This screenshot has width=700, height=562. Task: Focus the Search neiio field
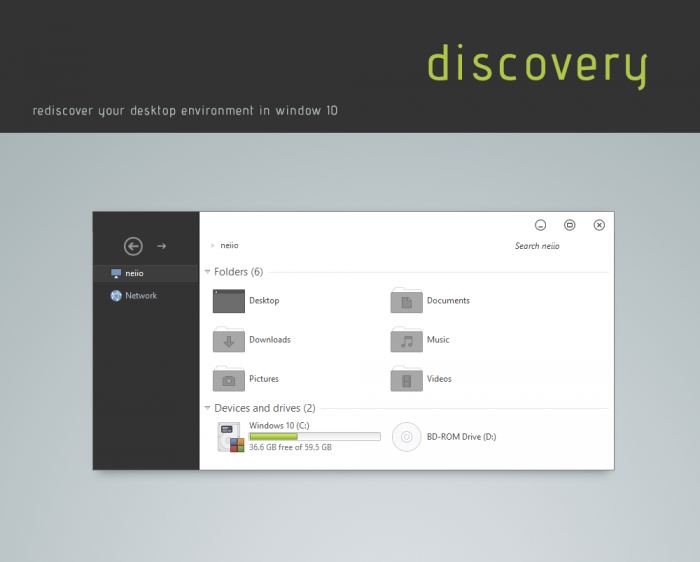[537, 246]
